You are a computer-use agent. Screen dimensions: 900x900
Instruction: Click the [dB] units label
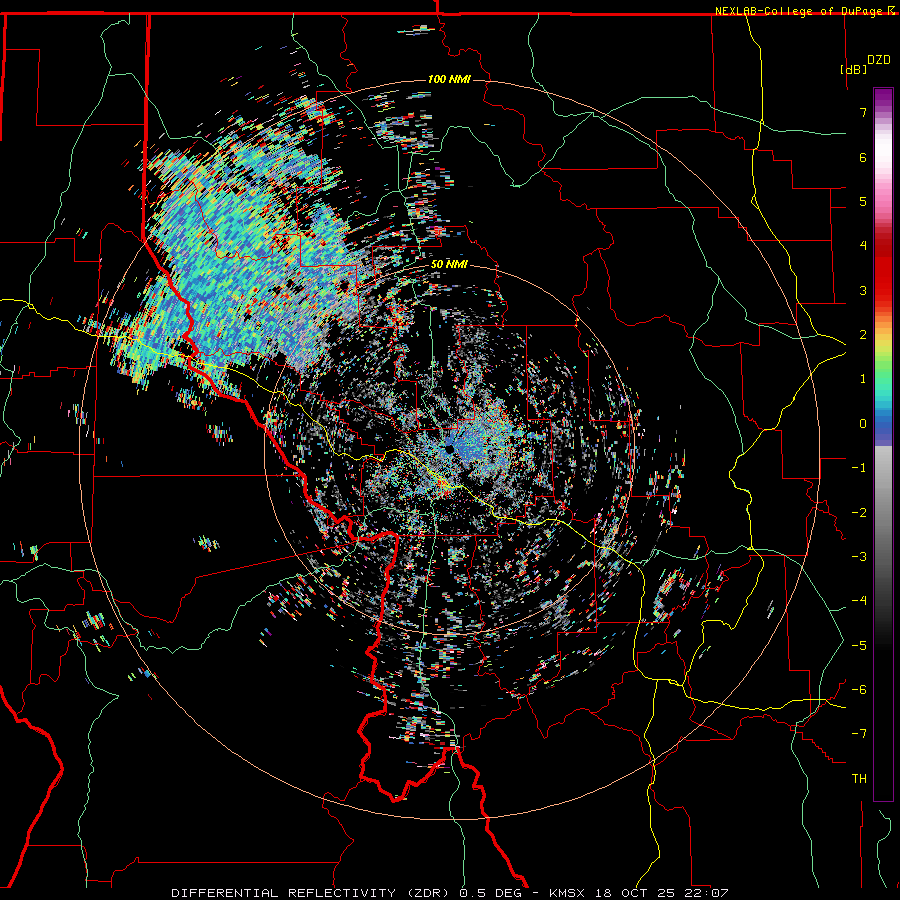click(854, 69)
